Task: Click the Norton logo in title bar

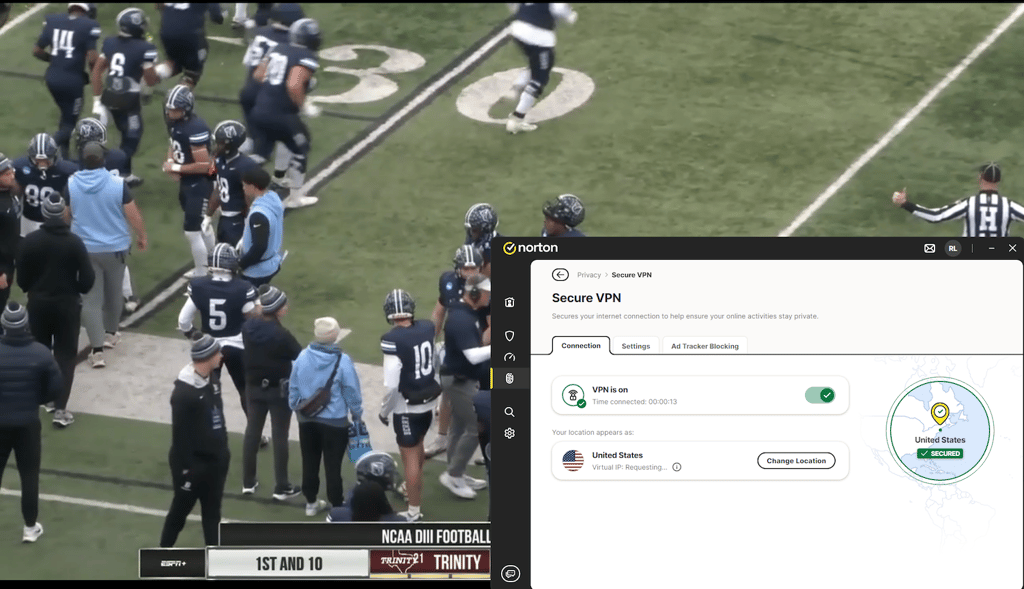Action: tap(530, 248)
